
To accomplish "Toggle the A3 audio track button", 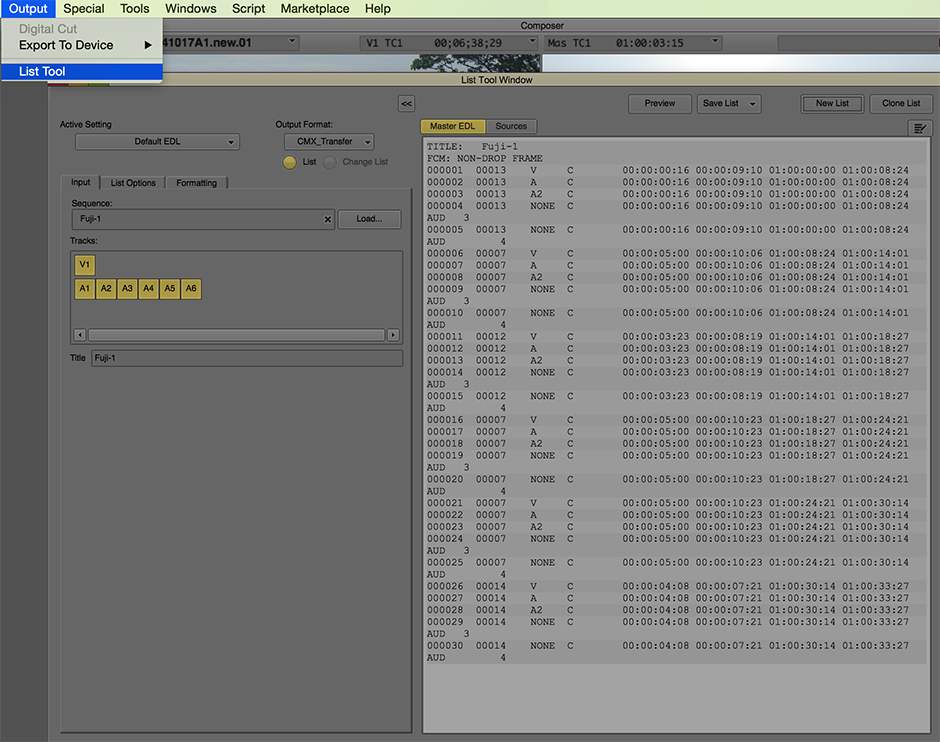I will click(x=127, y=288).
